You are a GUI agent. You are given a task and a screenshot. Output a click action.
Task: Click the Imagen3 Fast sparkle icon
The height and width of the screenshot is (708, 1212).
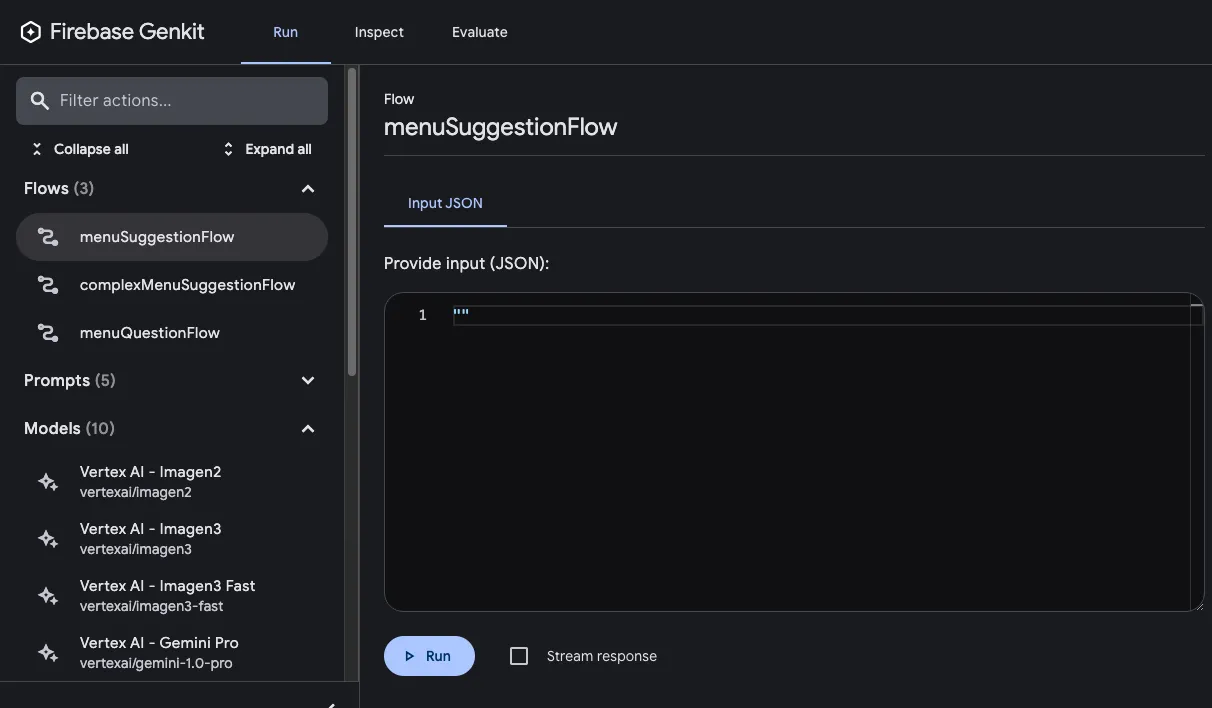tap(47, 596)
